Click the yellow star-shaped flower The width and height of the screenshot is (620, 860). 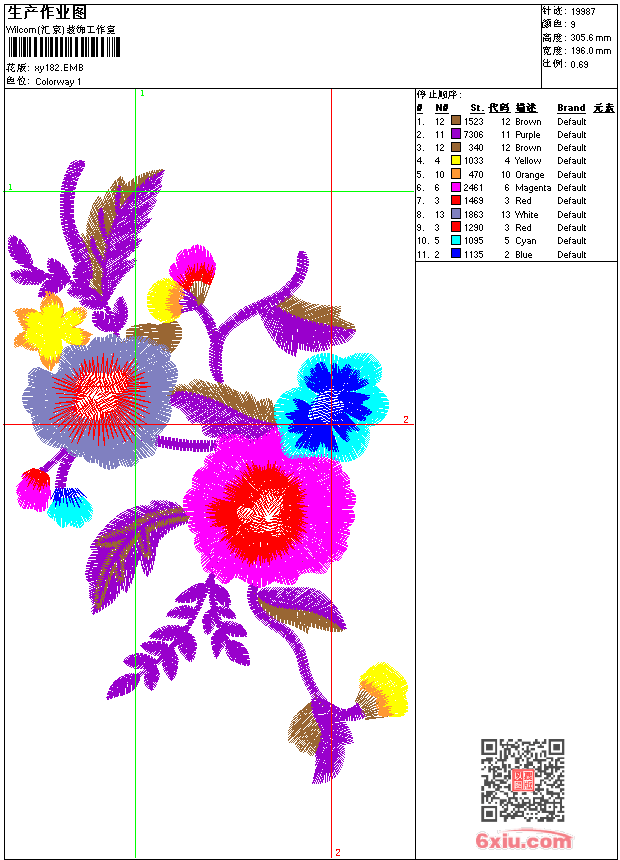(x=50, y=329)
